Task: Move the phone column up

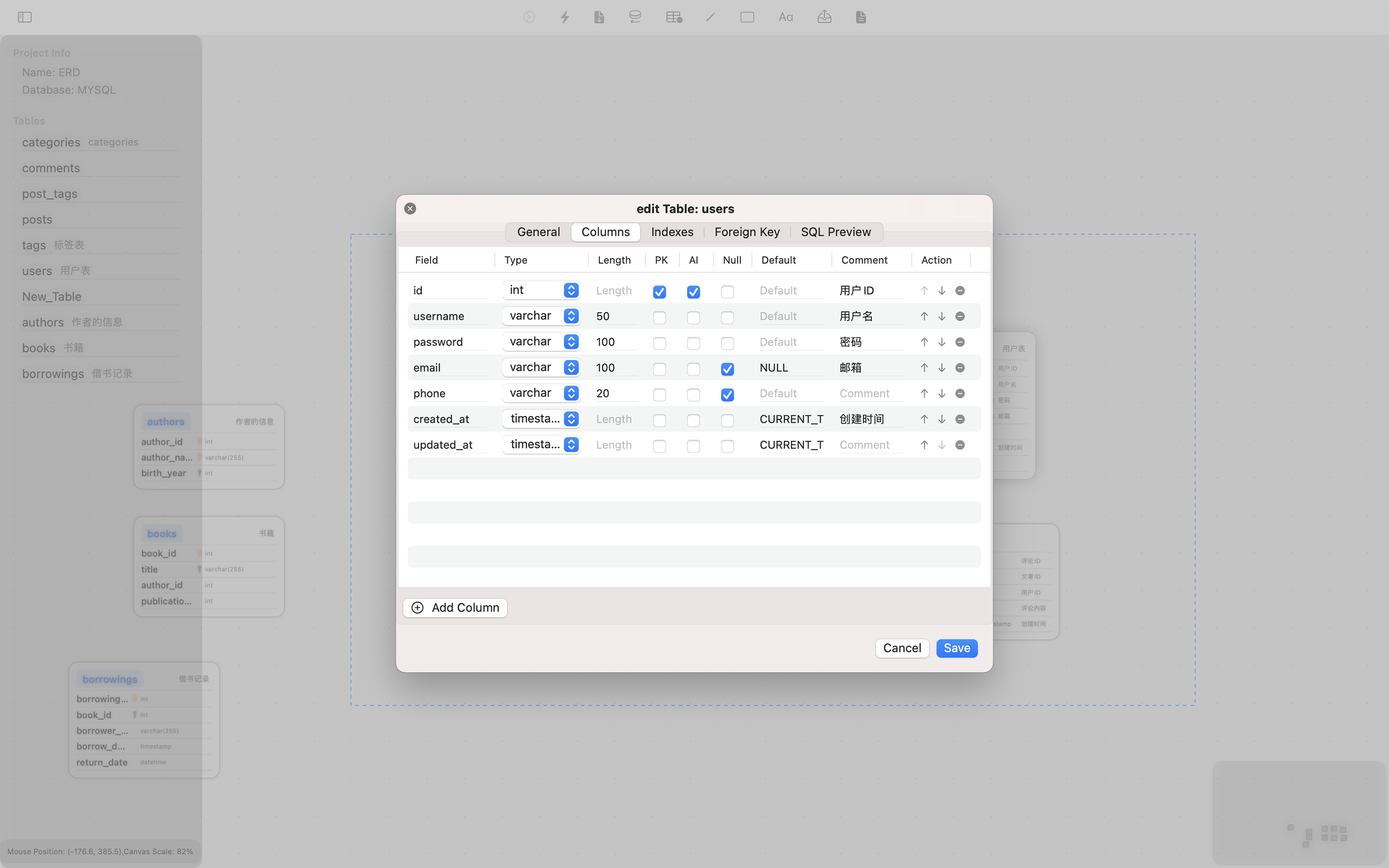Action: tap(924, 393)
